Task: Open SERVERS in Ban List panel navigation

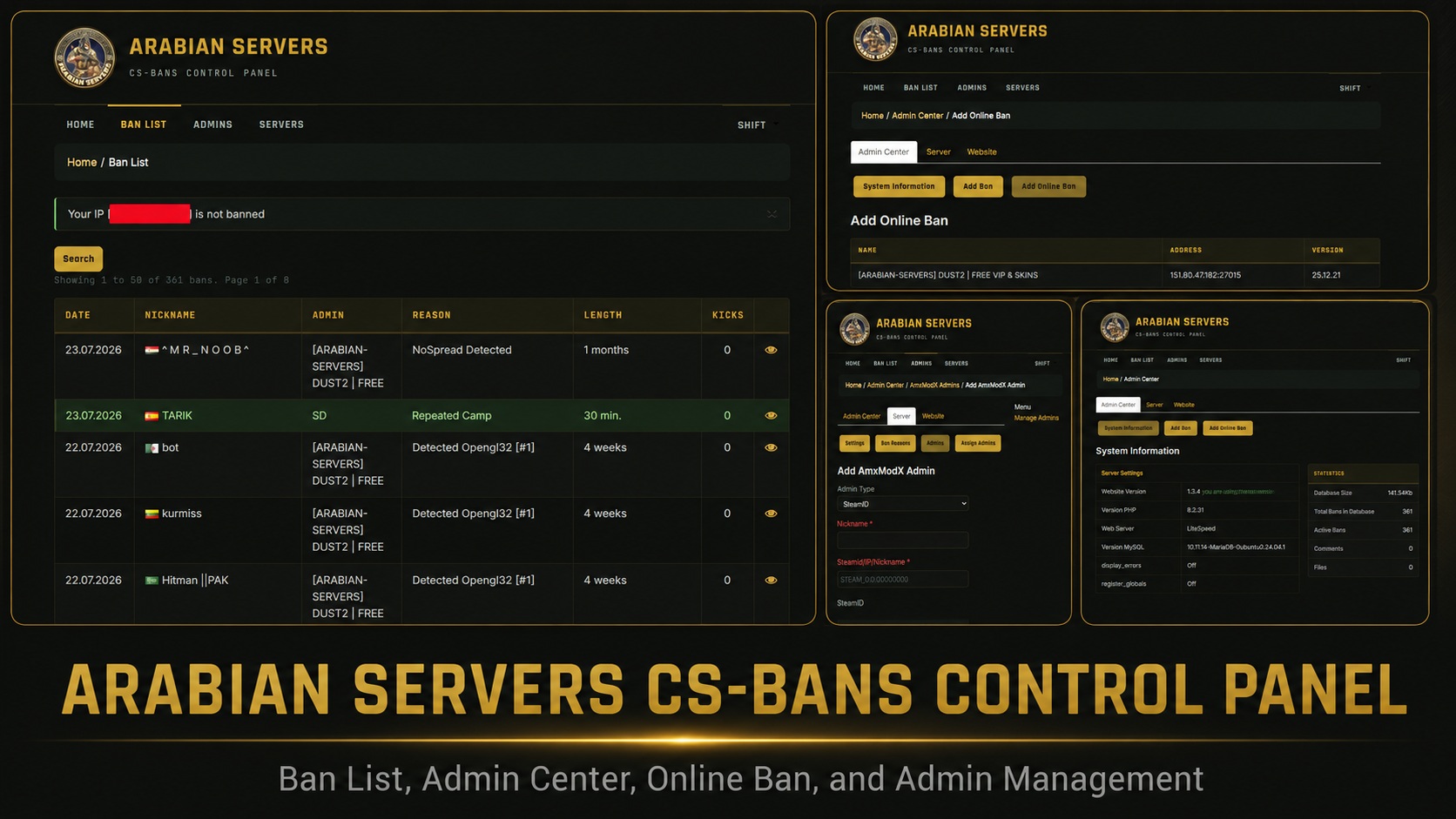Action: tap(281, 124)
